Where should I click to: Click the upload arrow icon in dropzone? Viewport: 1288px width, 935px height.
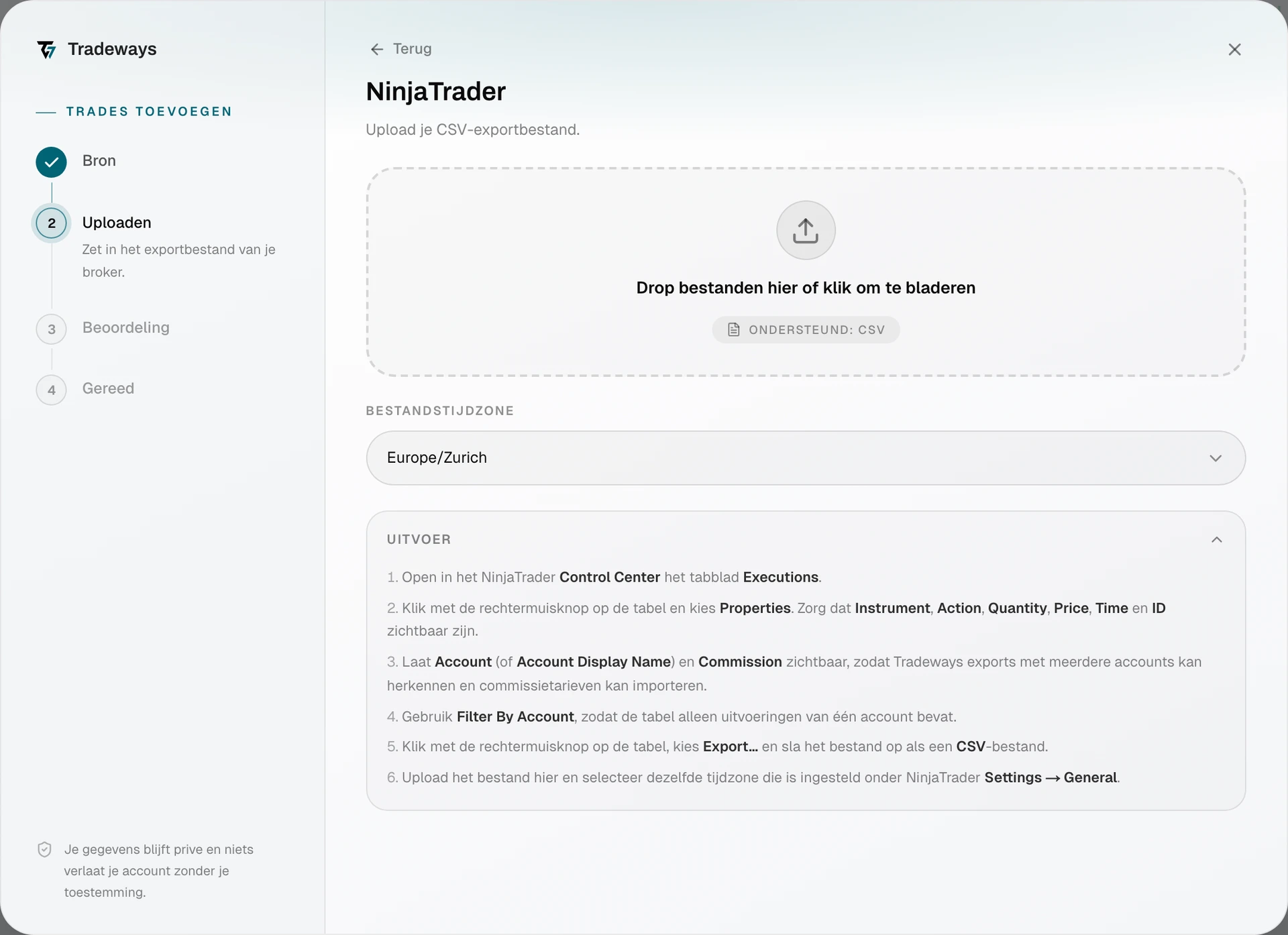(x=806, y=230)
